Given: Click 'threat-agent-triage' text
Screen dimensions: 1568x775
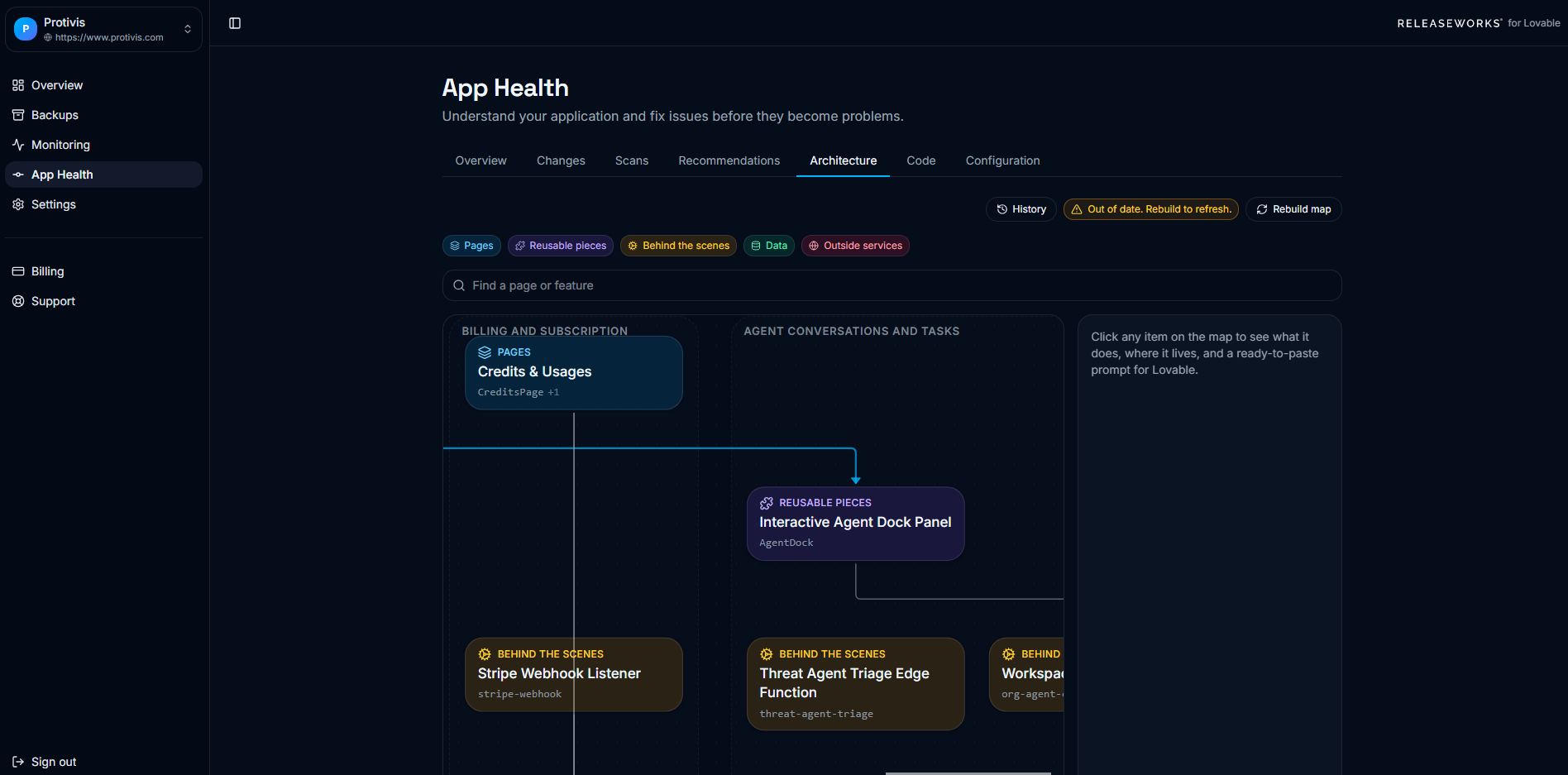Looking at the screenshot, I should click(816, 714).
